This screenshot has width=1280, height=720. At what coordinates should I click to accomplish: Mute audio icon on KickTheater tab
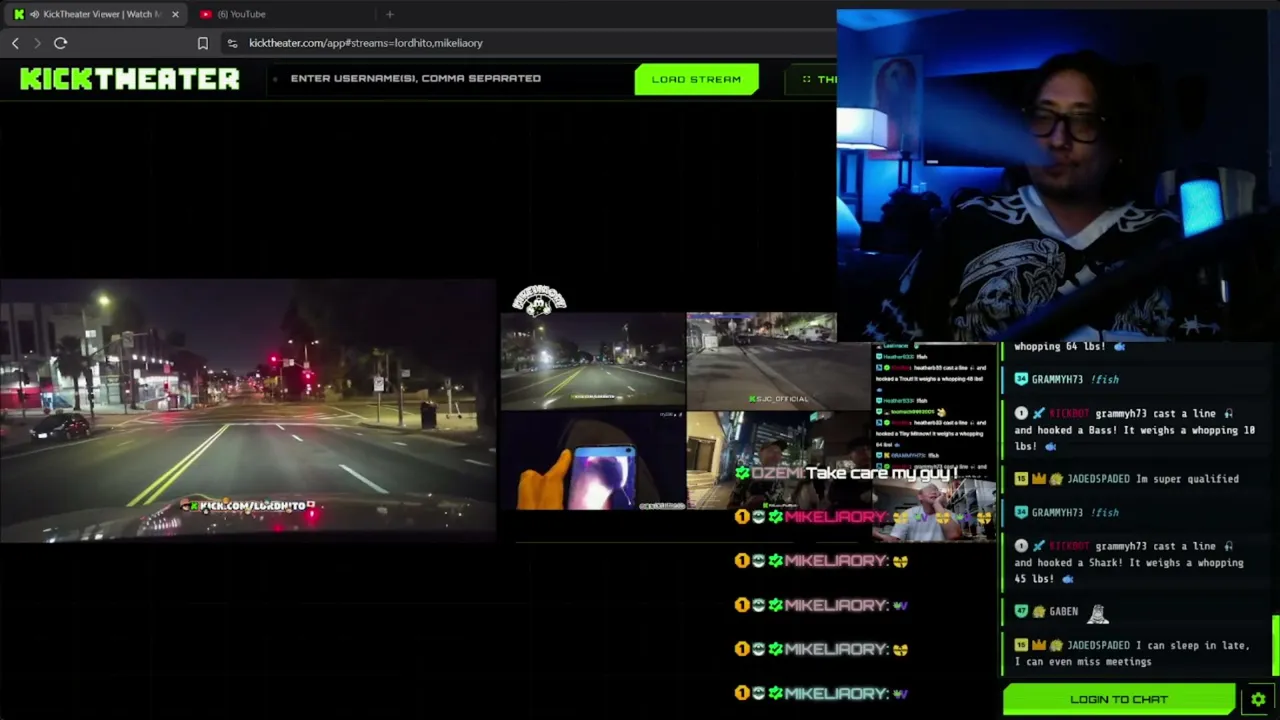[35, 14]
